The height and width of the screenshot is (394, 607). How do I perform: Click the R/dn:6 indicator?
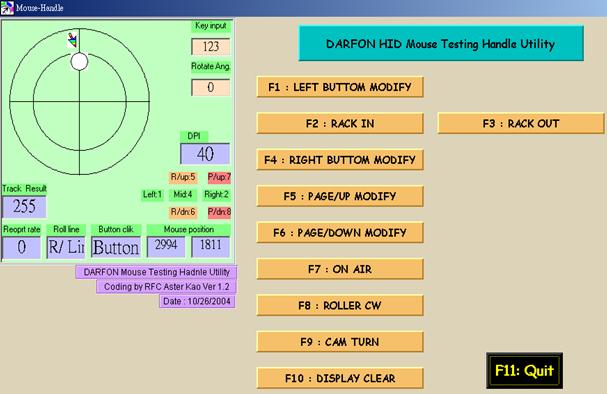(183, 212)
